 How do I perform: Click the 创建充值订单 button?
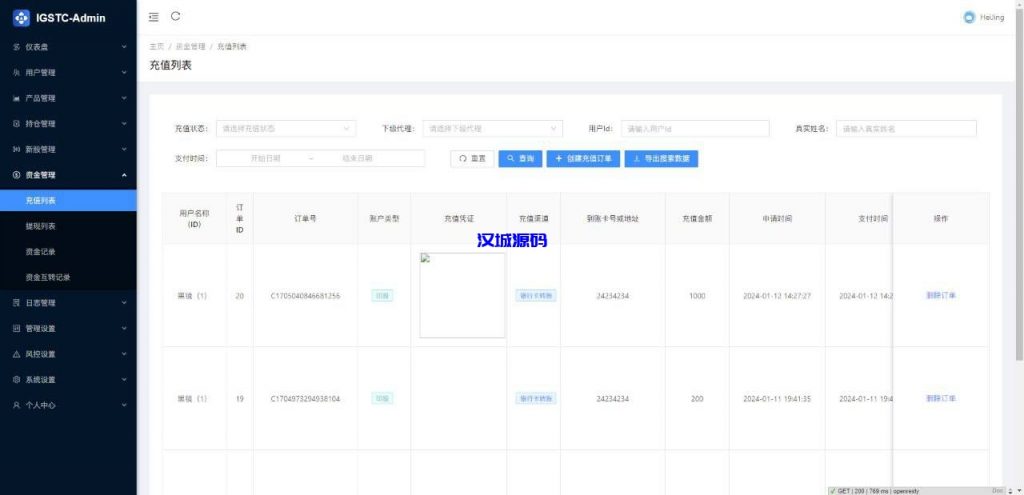(583, 158)
